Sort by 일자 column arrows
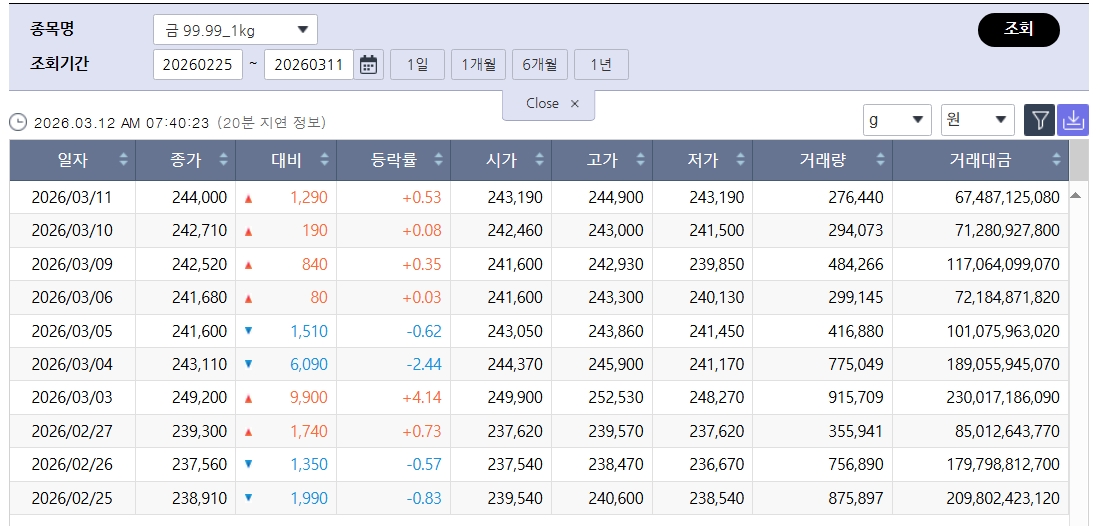The height and width of the screenshot is (526, 1100). point(123,160)
